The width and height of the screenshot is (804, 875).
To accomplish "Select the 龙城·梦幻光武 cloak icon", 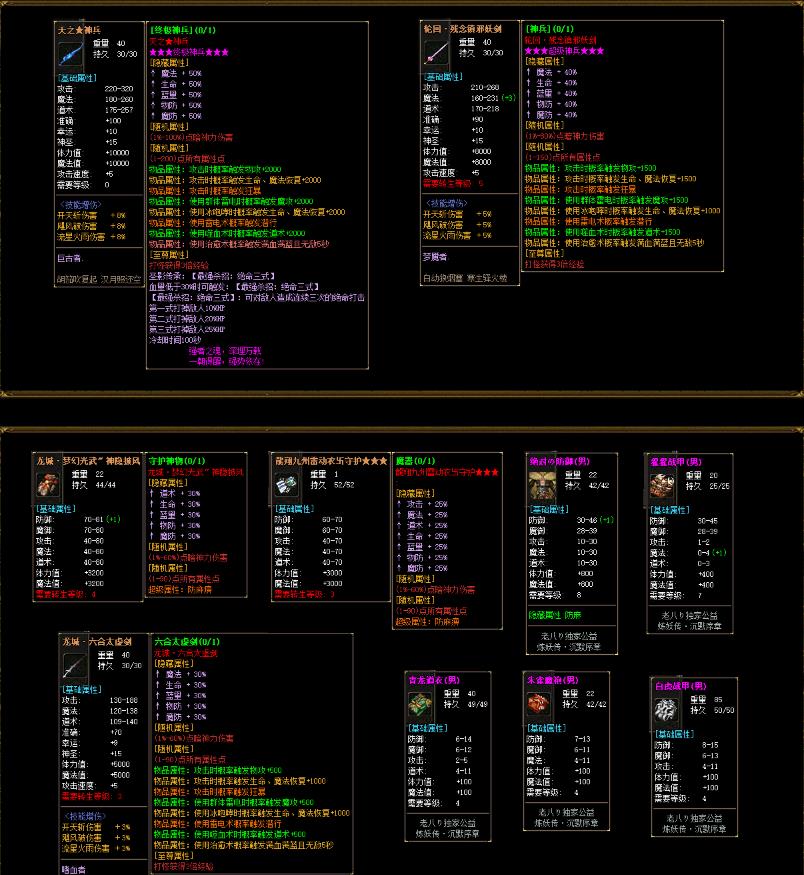I will (49, 484).
